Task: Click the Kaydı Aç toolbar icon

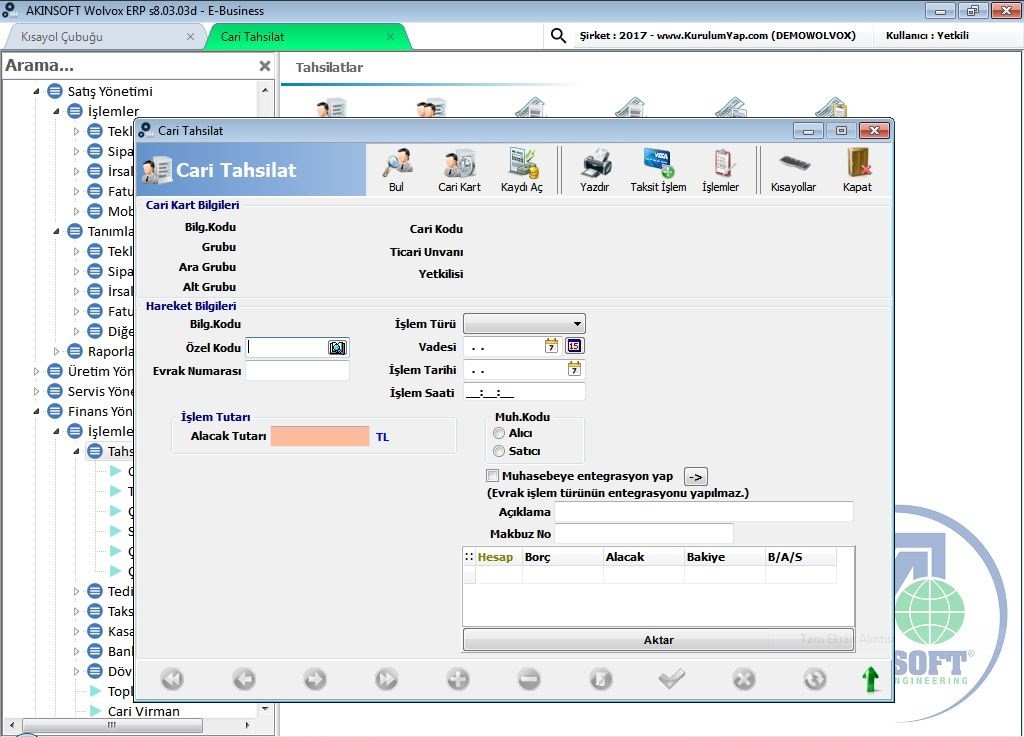Action: point(522,170)
